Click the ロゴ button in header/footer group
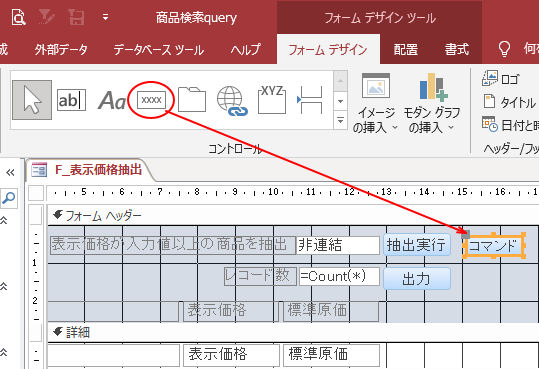This screenshot has width=539, height=369. (500, 79)
